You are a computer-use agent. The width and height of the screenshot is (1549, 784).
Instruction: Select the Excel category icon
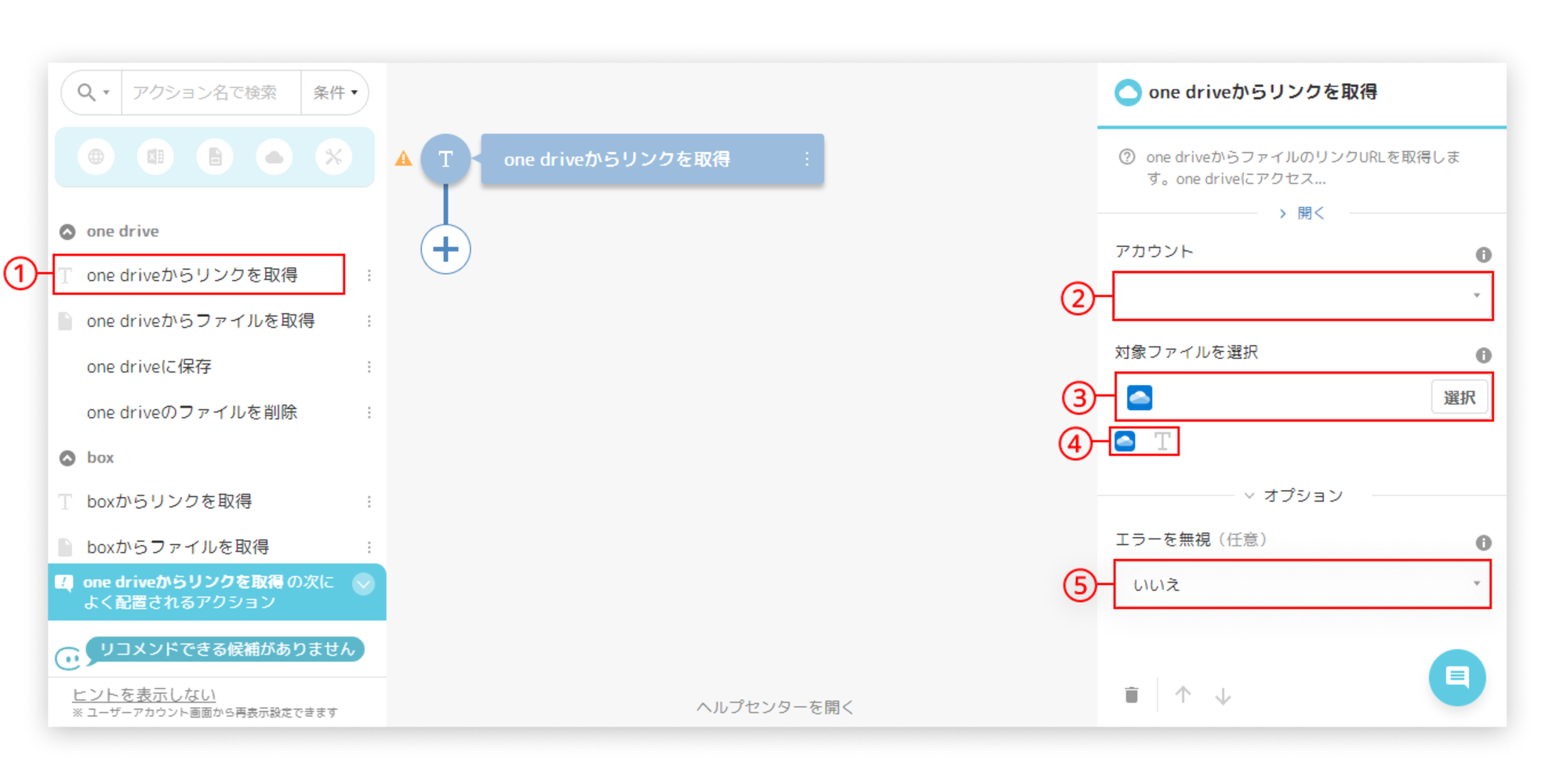[x=155, y=157]
